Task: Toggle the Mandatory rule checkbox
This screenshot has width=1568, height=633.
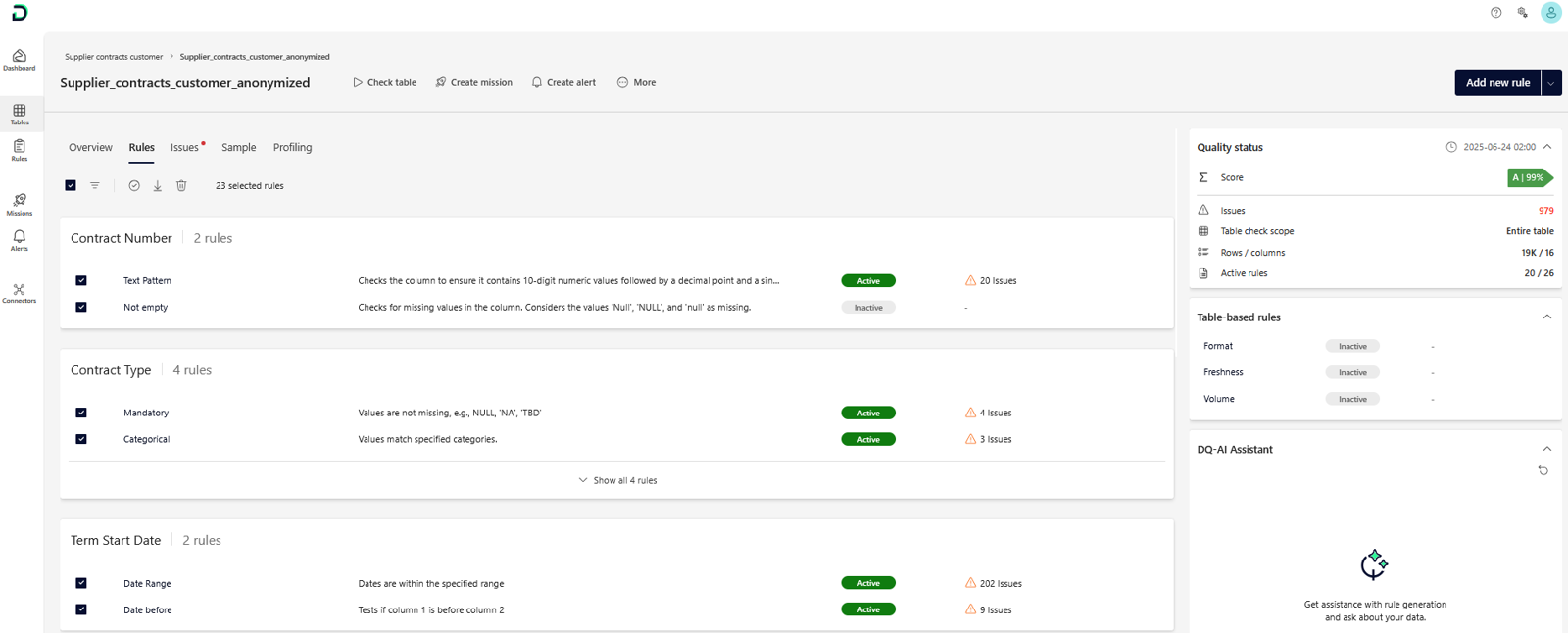Action: coord(81,413)
